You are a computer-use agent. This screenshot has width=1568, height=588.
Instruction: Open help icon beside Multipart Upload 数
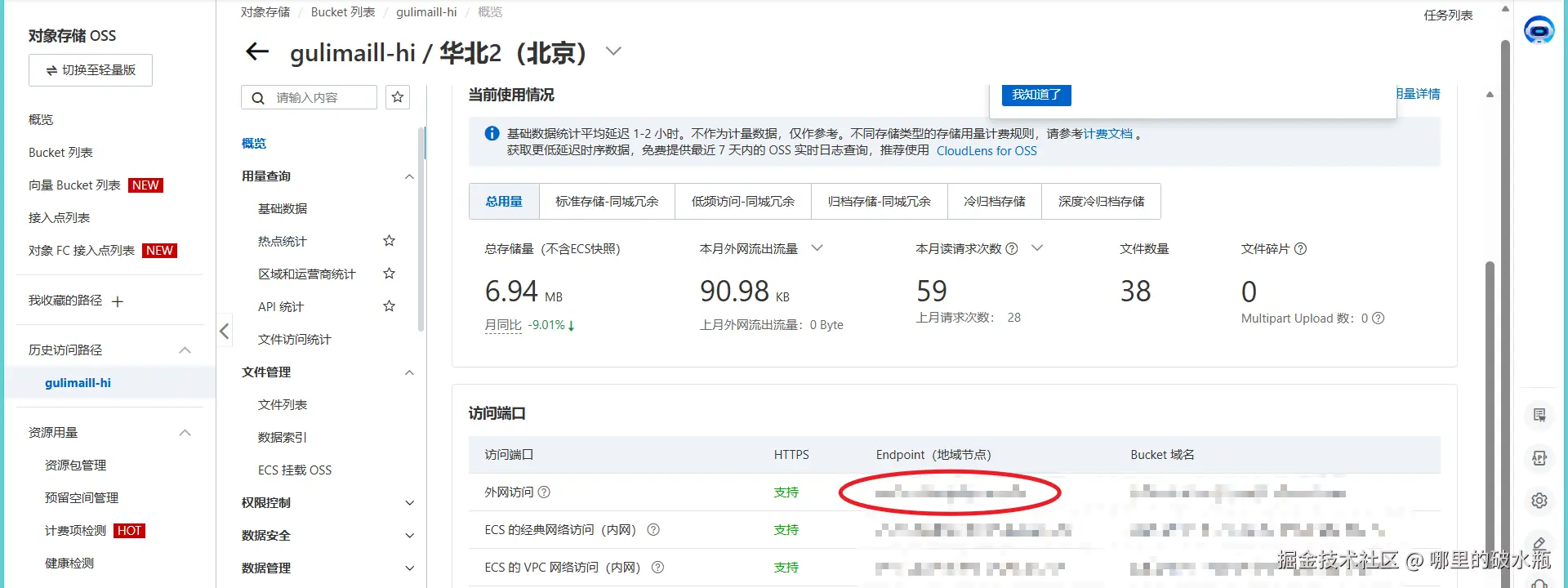pos(1379,318)
